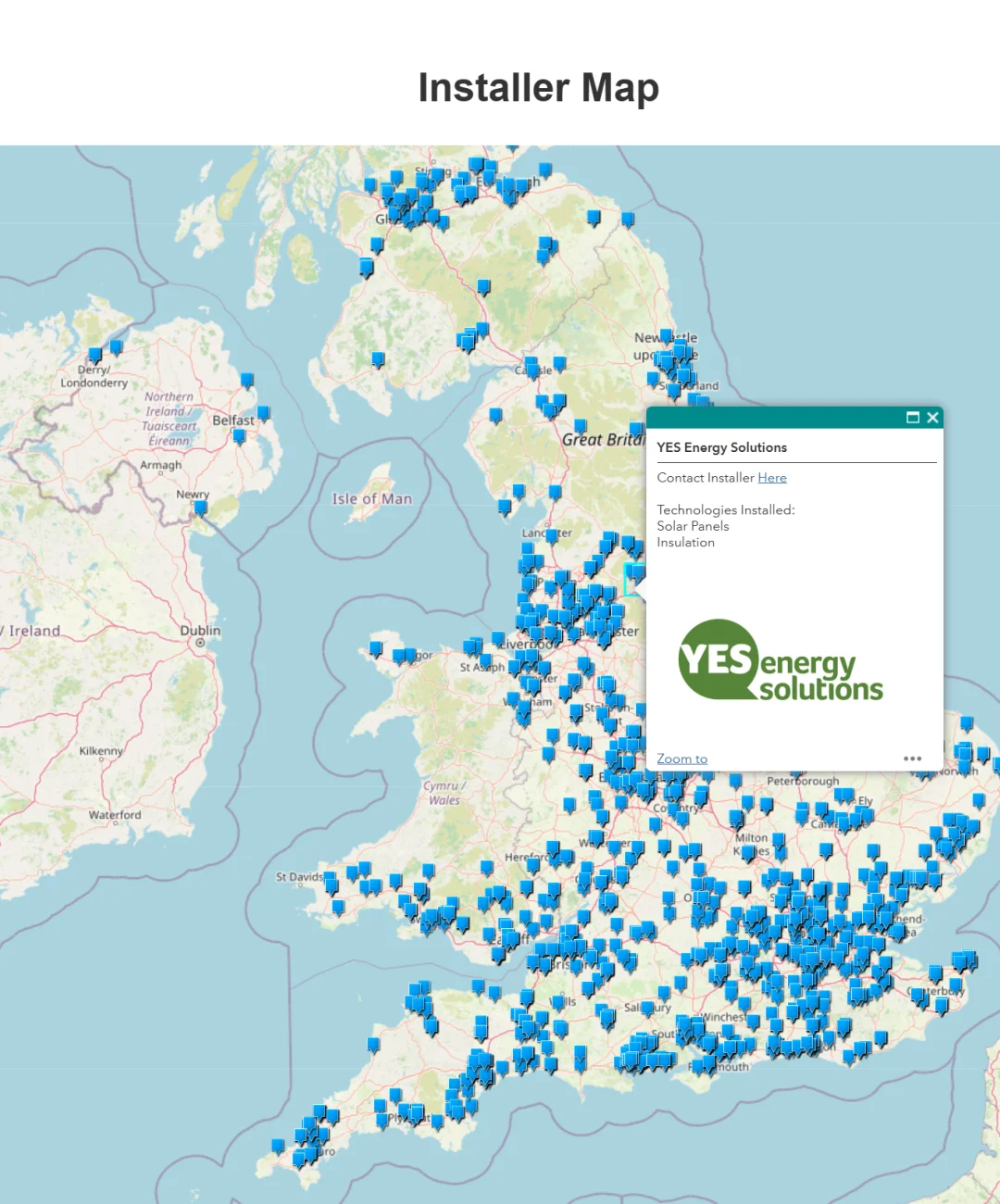
Task: Select the marker below the Belfast label
Action: click(239, 436)
